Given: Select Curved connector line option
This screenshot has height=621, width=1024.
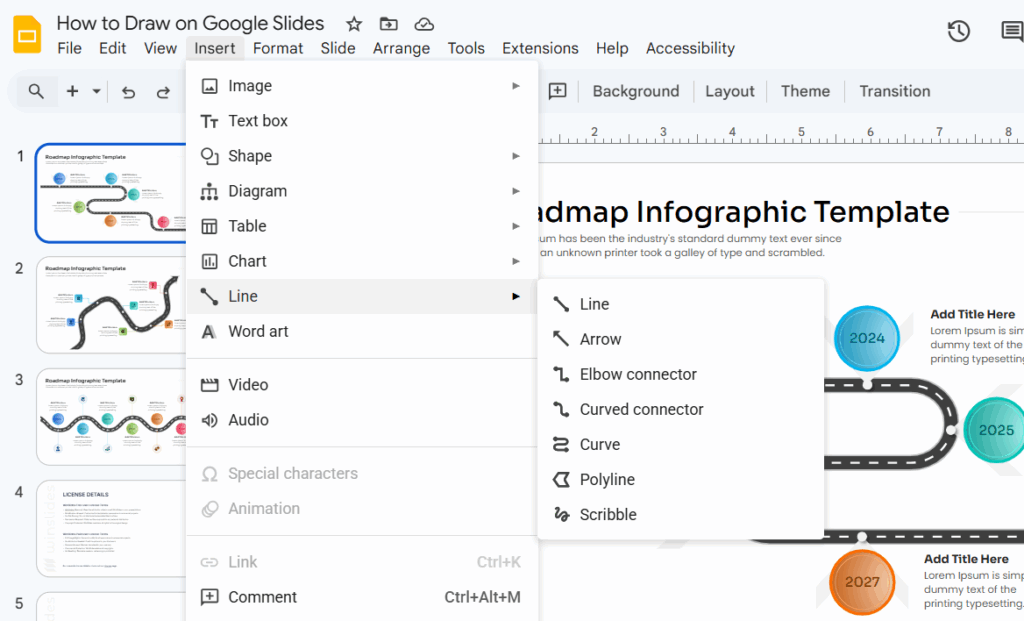Looking at the screenshot, I should (641, 409).
